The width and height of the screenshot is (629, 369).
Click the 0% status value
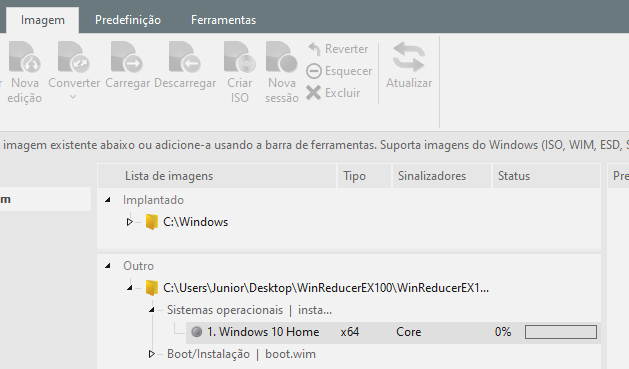503,332
